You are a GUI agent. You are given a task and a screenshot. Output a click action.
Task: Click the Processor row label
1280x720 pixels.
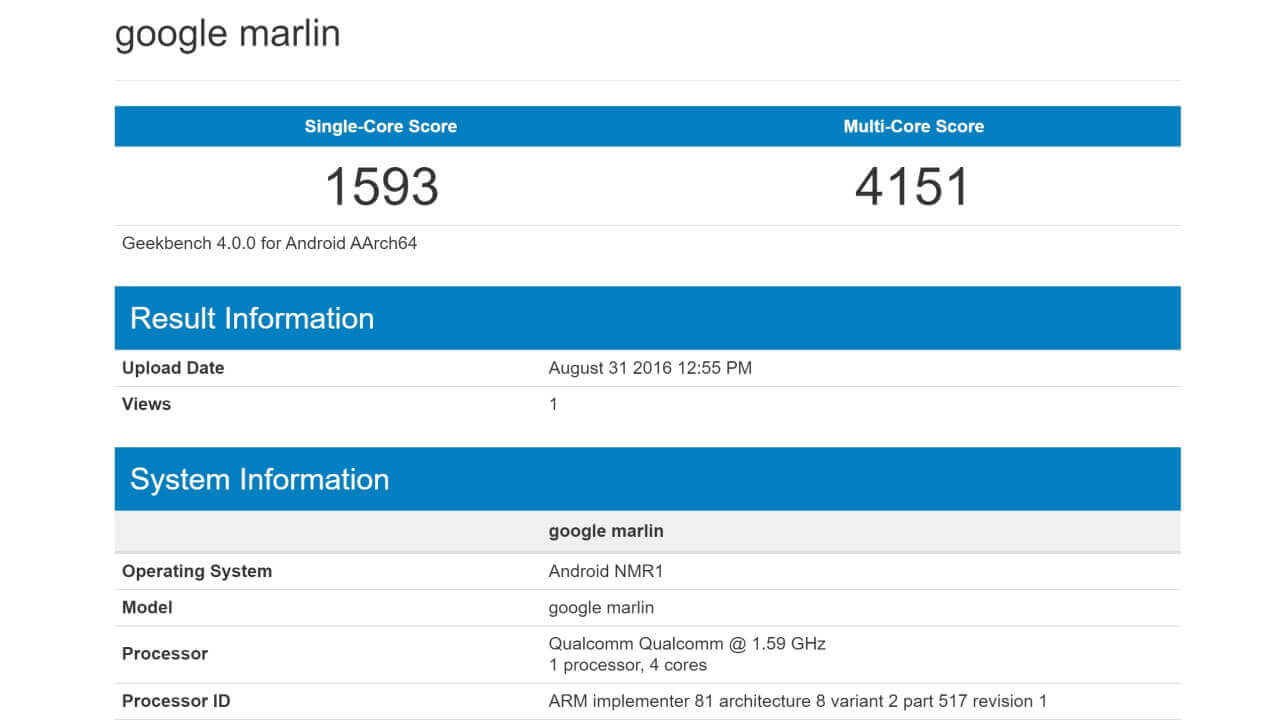click(165, 654)
